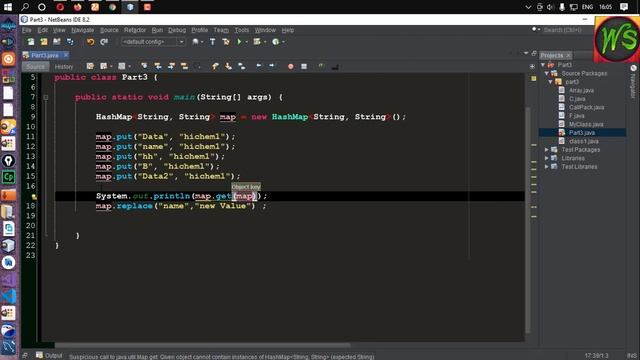Image resolution: width=640 pixels, height=360 pixels.
Task: Click the Redo arrow icon
Action: click(x=104, y=42)
